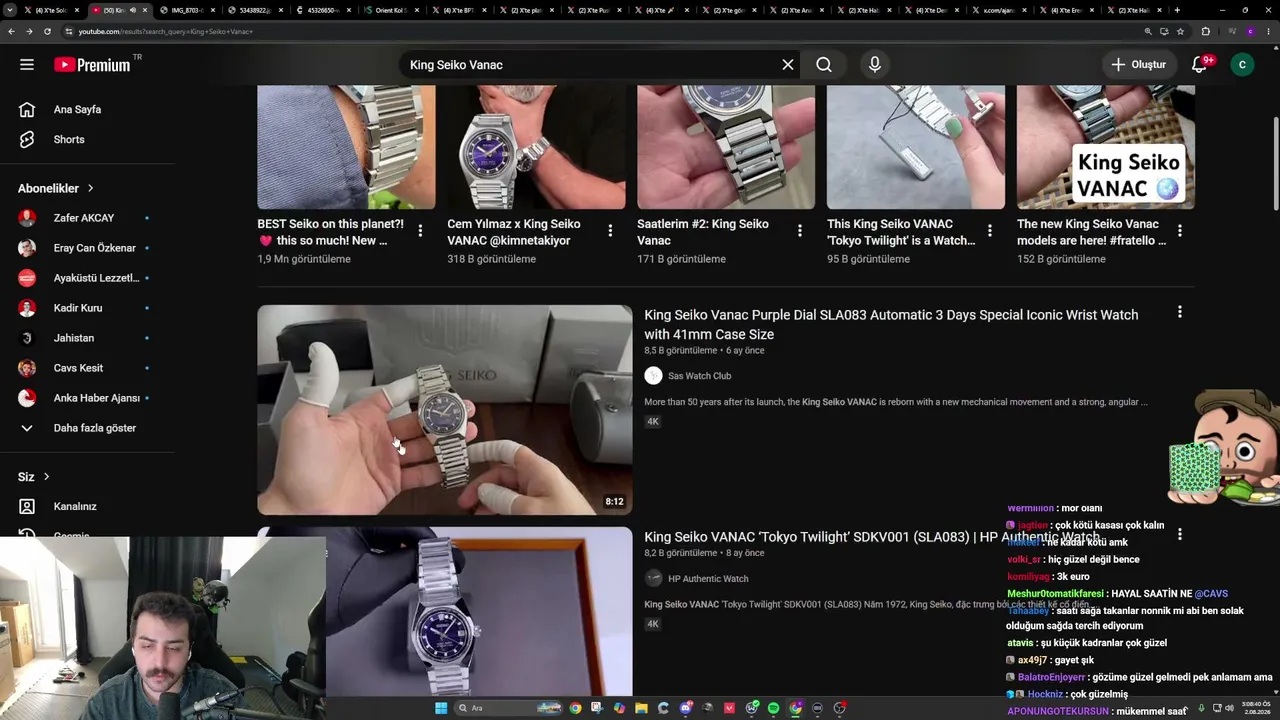Click the taskbar Ara search box

click(x=508, y=708)
